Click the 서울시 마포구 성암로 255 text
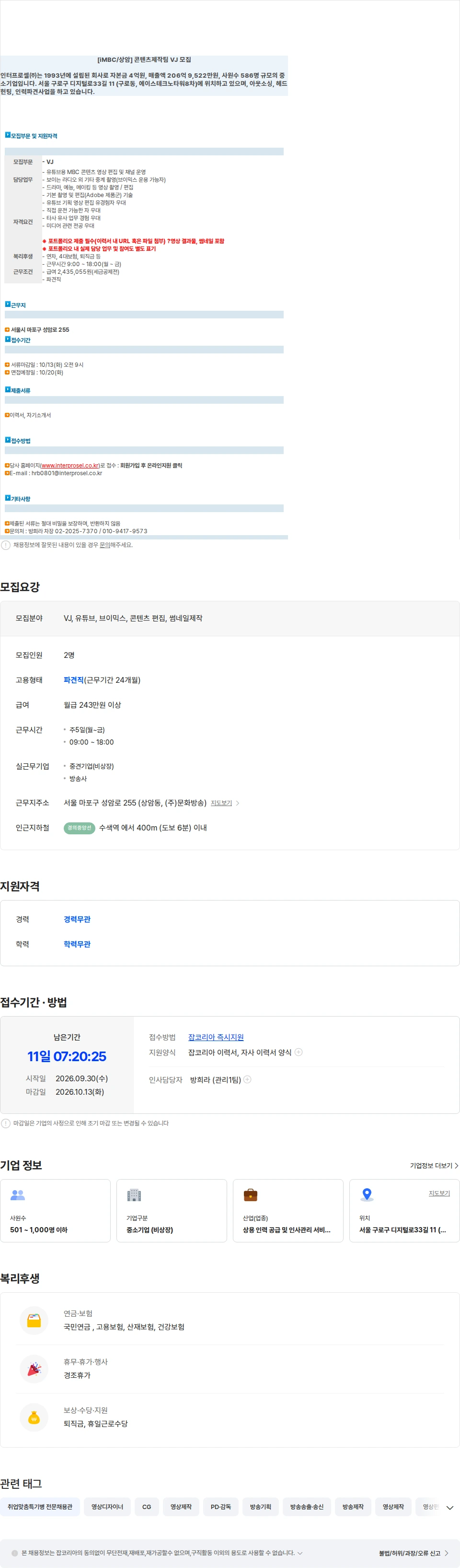The height and width of the screenshot is (1568, 460). (40, 329)
